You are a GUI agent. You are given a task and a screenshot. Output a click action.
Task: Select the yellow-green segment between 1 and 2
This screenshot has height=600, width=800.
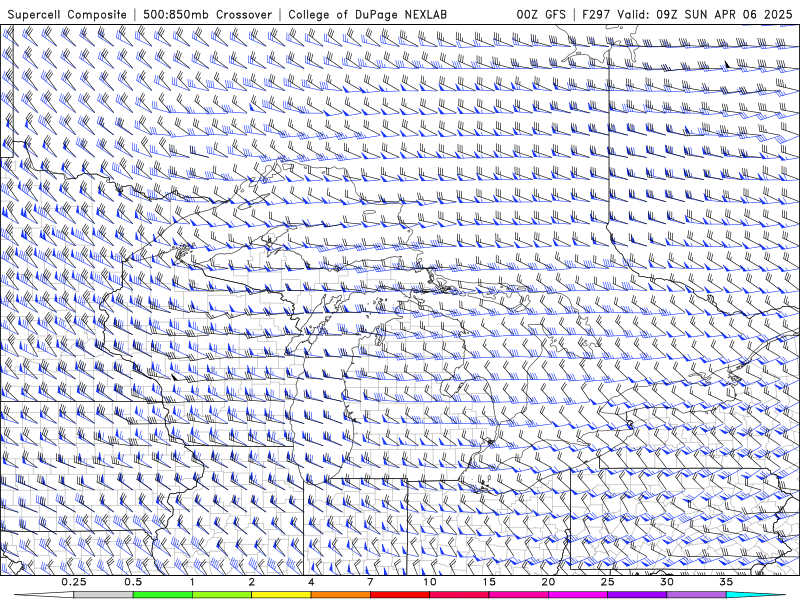coord(222,595)
